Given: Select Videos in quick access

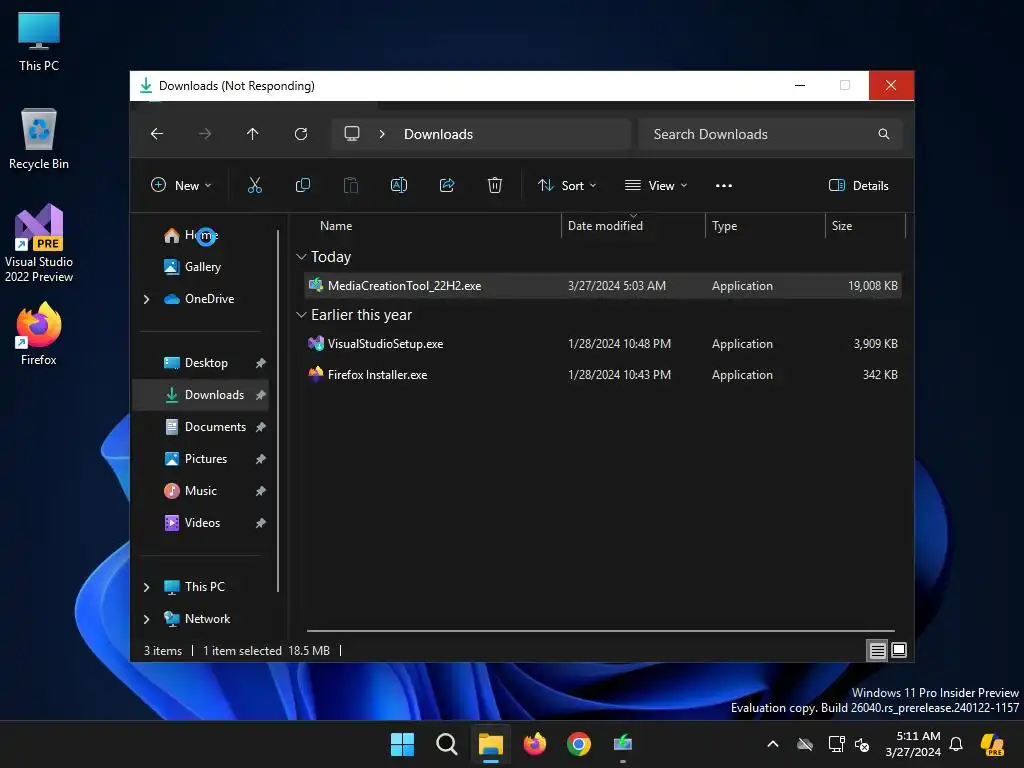Looking at the screenshot, I should coord(200,523).
